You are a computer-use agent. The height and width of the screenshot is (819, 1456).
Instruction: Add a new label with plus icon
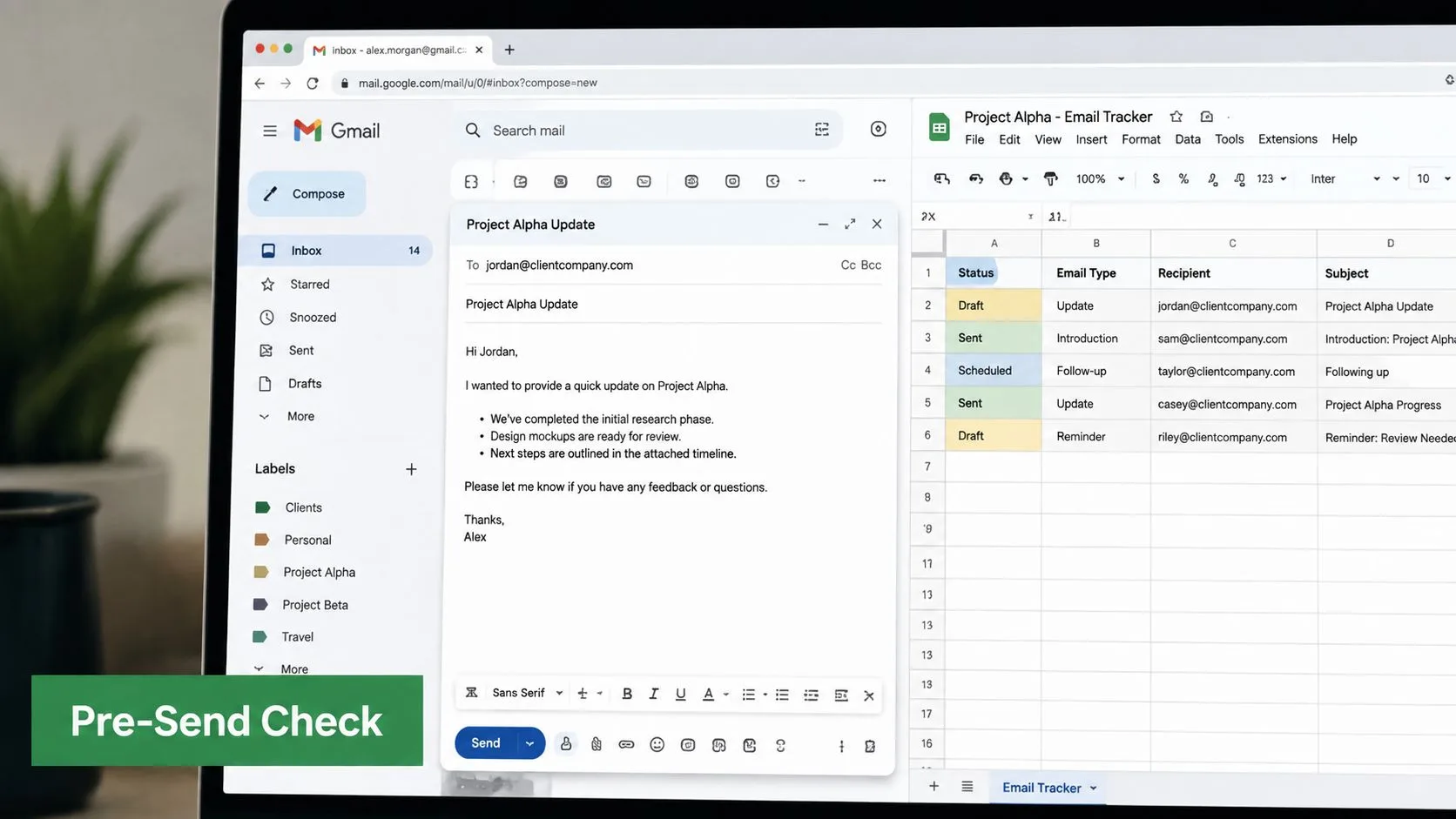coord(411,469)
